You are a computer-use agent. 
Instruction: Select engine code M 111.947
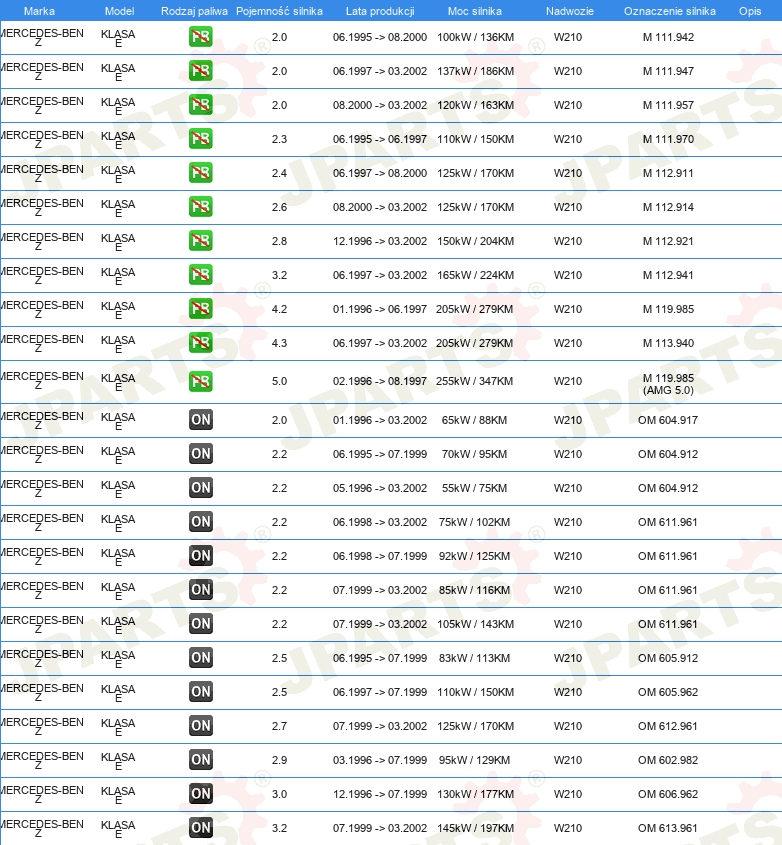coord(668,71)
